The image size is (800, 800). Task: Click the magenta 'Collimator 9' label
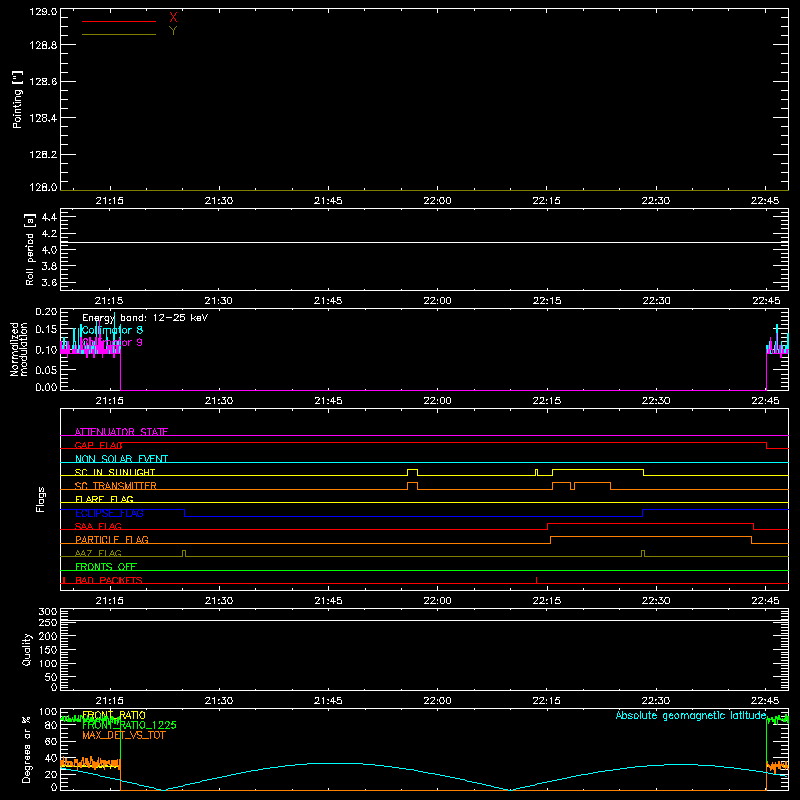[112, 342]
